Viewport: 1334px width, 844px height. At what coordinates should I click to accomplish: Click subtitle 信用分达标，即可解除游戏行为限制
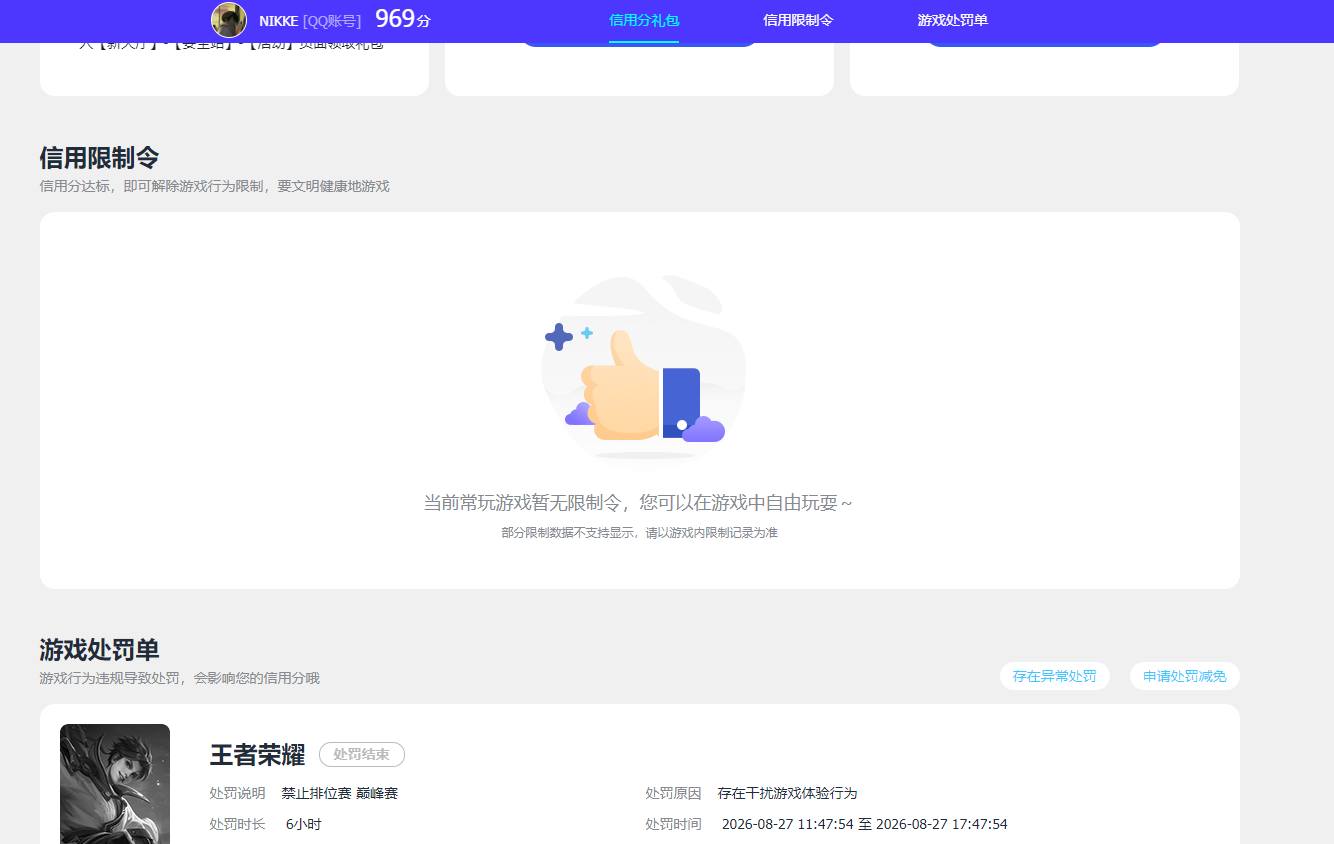tap(215, 186)
